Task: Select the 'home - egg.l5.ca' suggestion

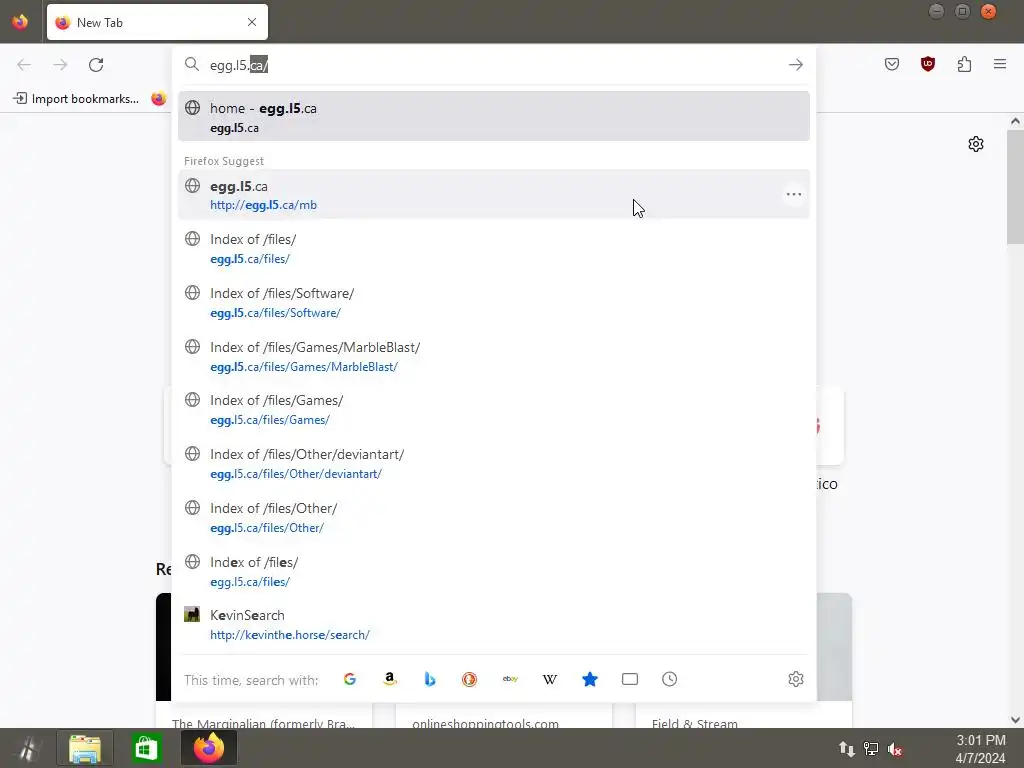Action: coord(494,117)
